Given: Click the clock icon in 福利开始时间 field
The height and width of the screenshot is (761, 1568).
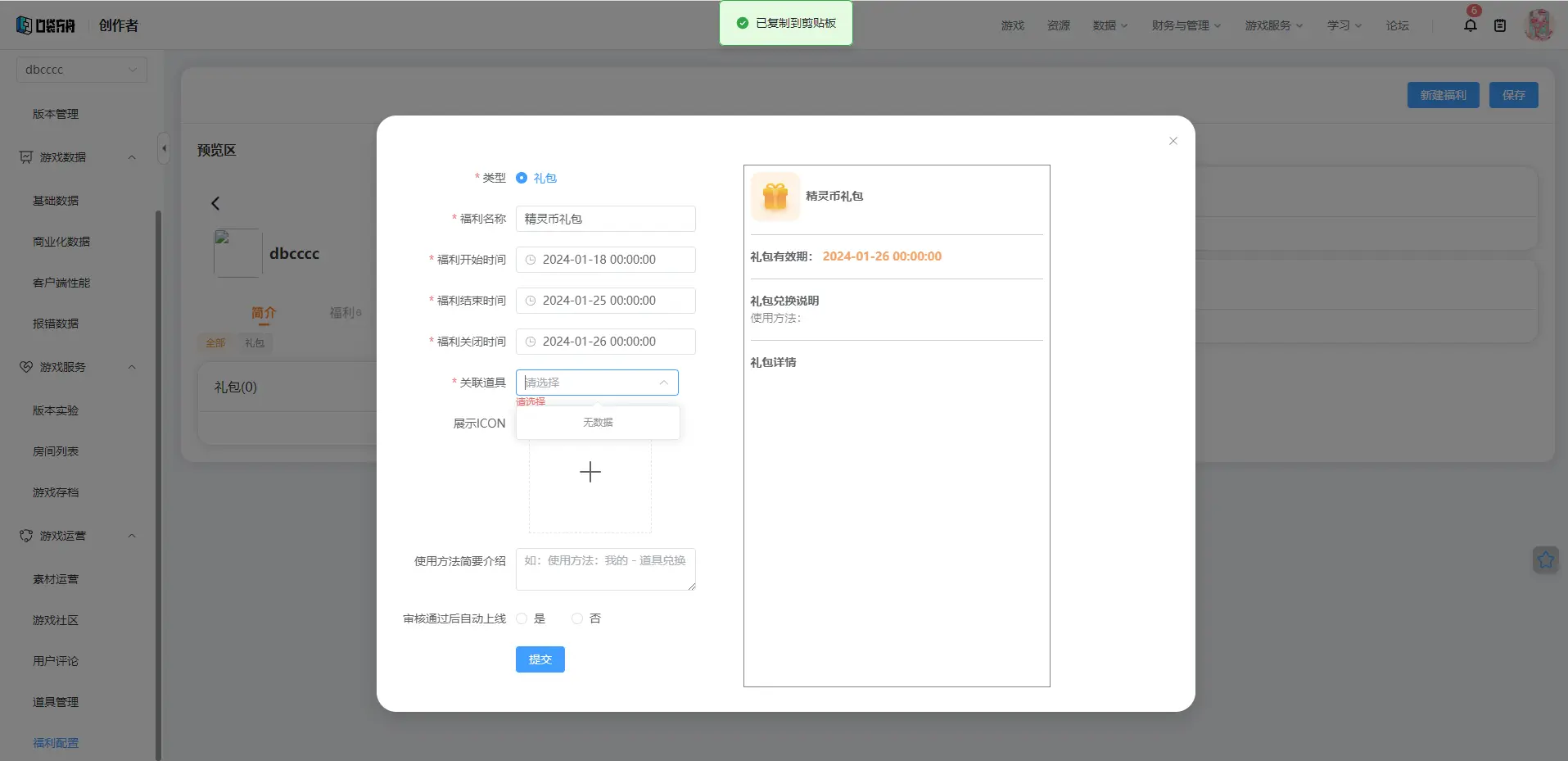Looking at the screenshot, I should [x=531, y=260].
